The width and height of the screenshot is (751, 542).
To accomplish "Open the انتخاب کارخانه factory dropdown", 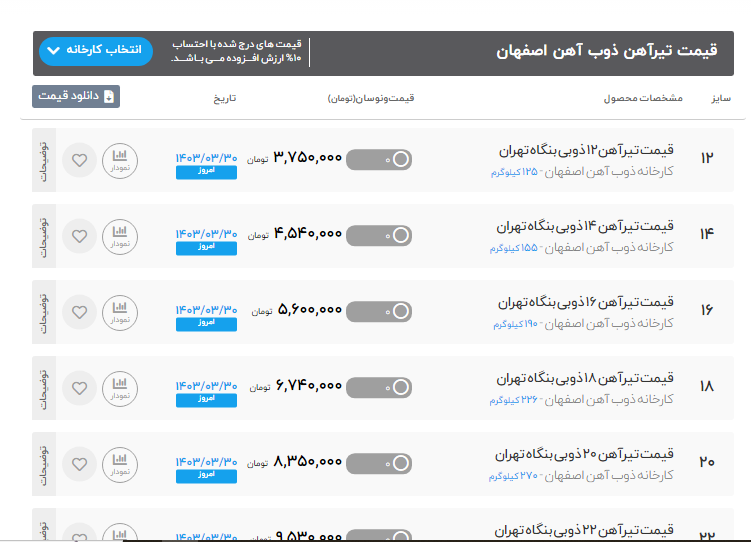I will tap(96, 51).
